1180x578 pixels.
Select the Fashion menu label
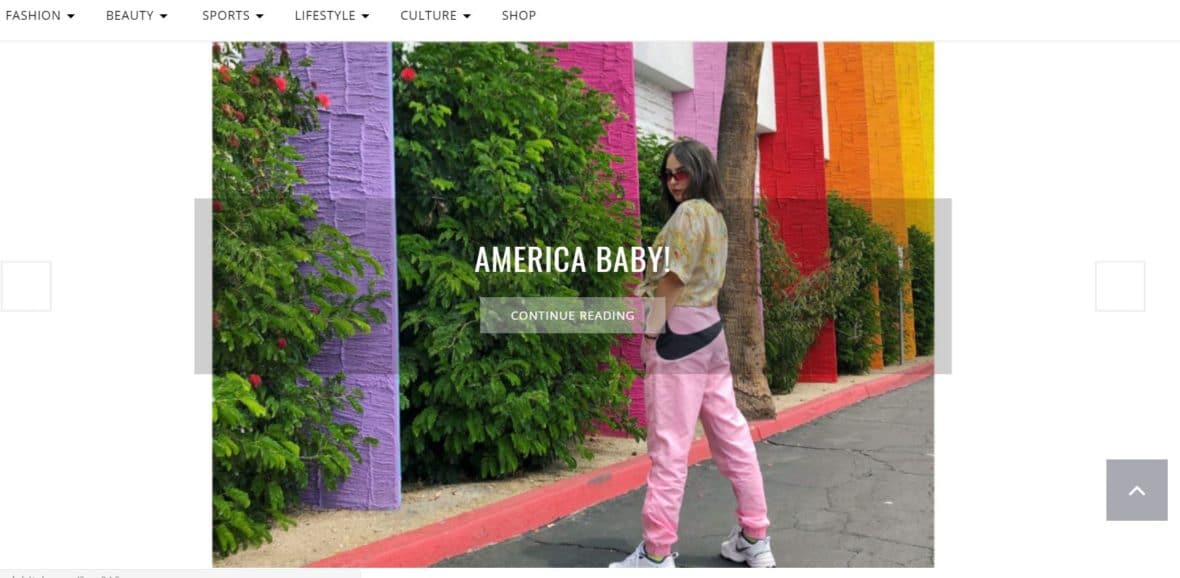[x=33, y=15]
